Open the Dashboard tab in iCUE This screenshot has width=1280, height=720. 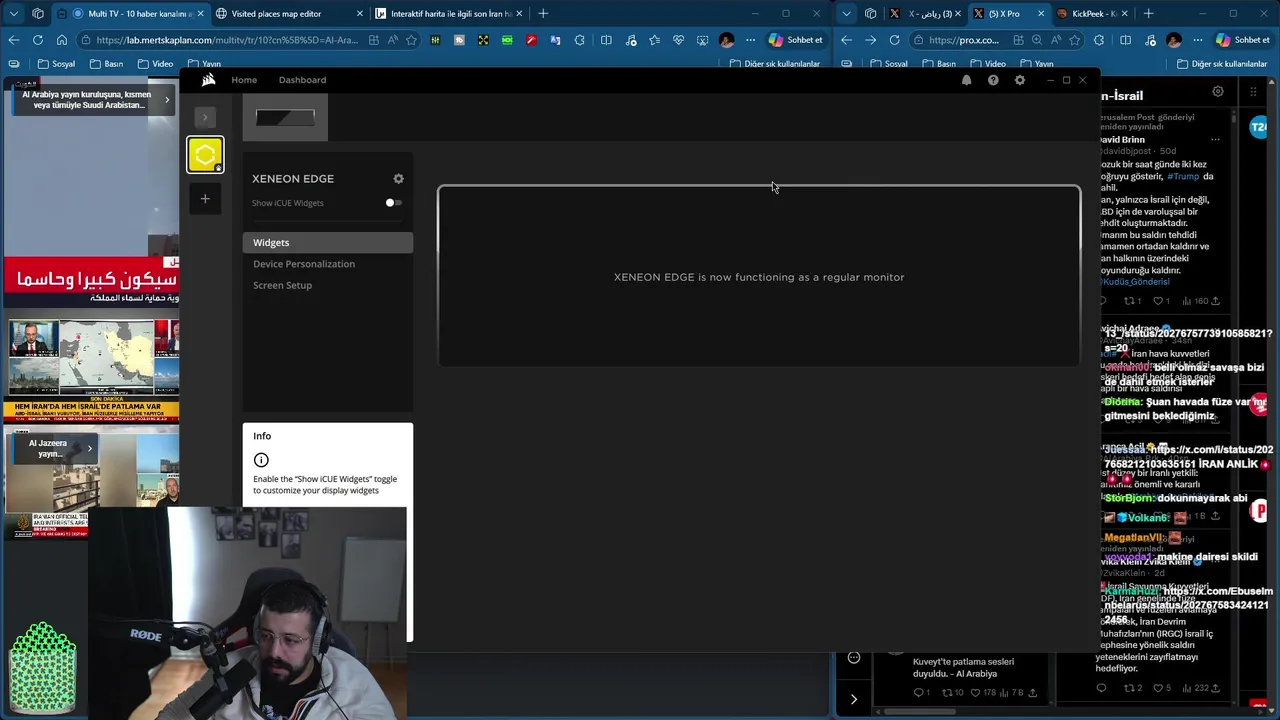coord(302,80)
